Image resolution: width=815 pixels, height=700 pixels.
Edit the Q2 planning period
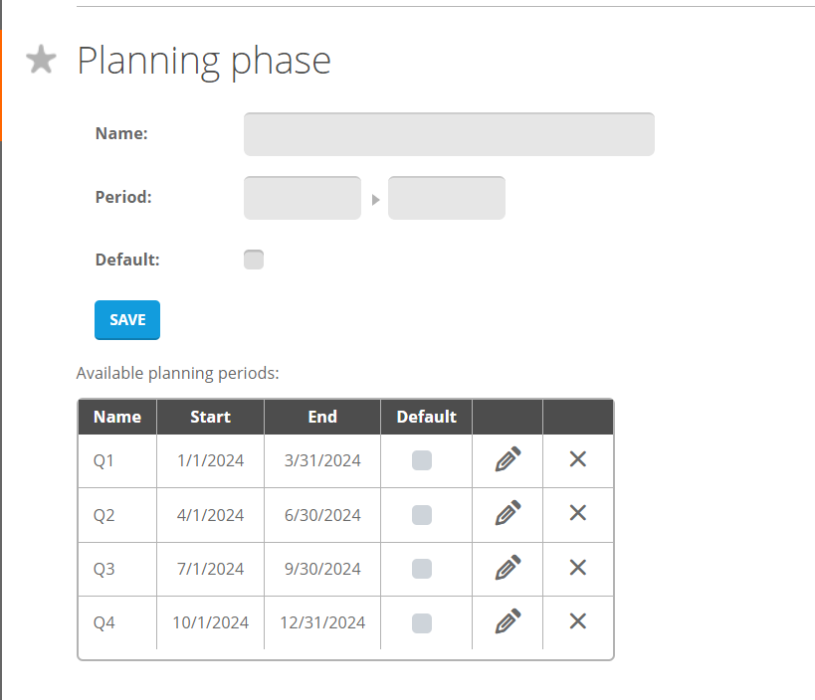point(506,514)
